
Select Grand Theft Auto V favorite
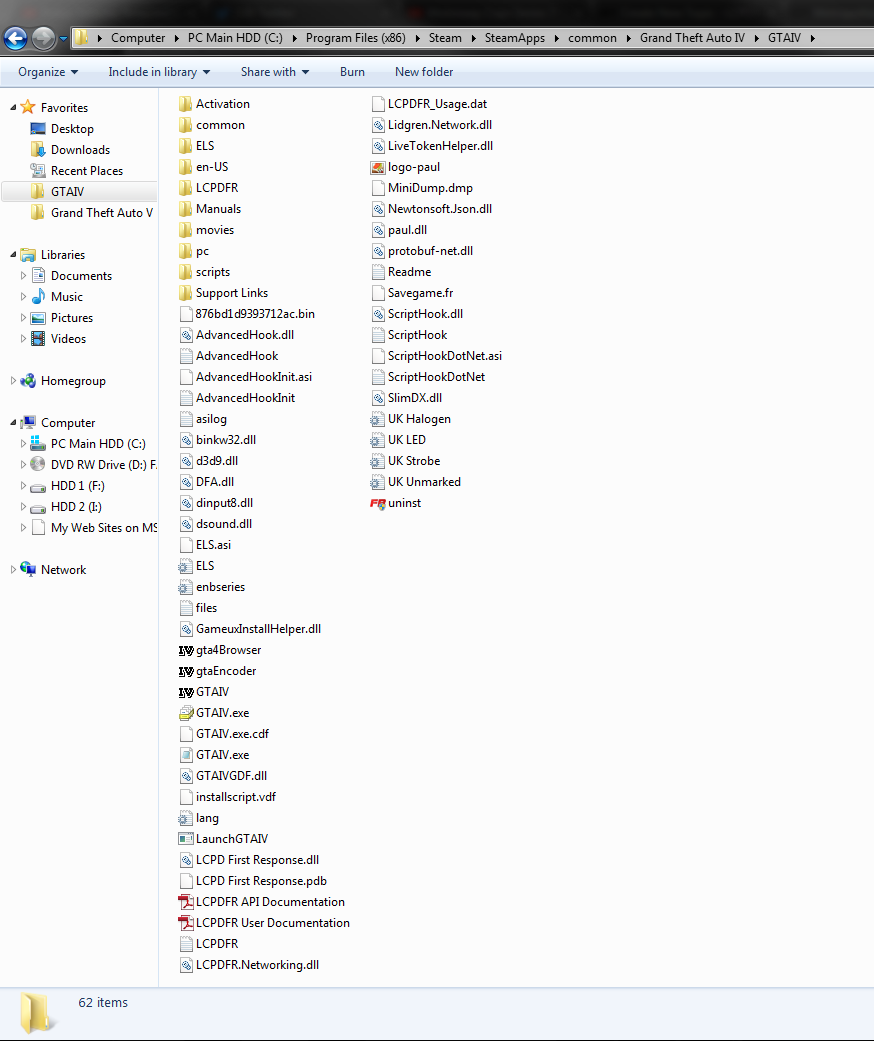click(93, 212)
